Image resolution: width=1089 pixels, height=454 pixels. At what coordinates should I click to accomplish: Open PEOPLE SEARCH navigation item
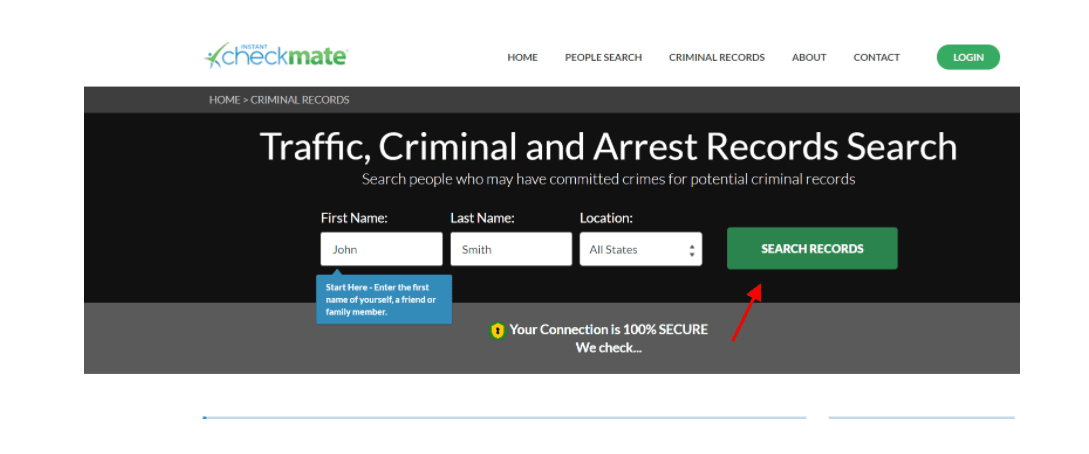pos(603,58)
